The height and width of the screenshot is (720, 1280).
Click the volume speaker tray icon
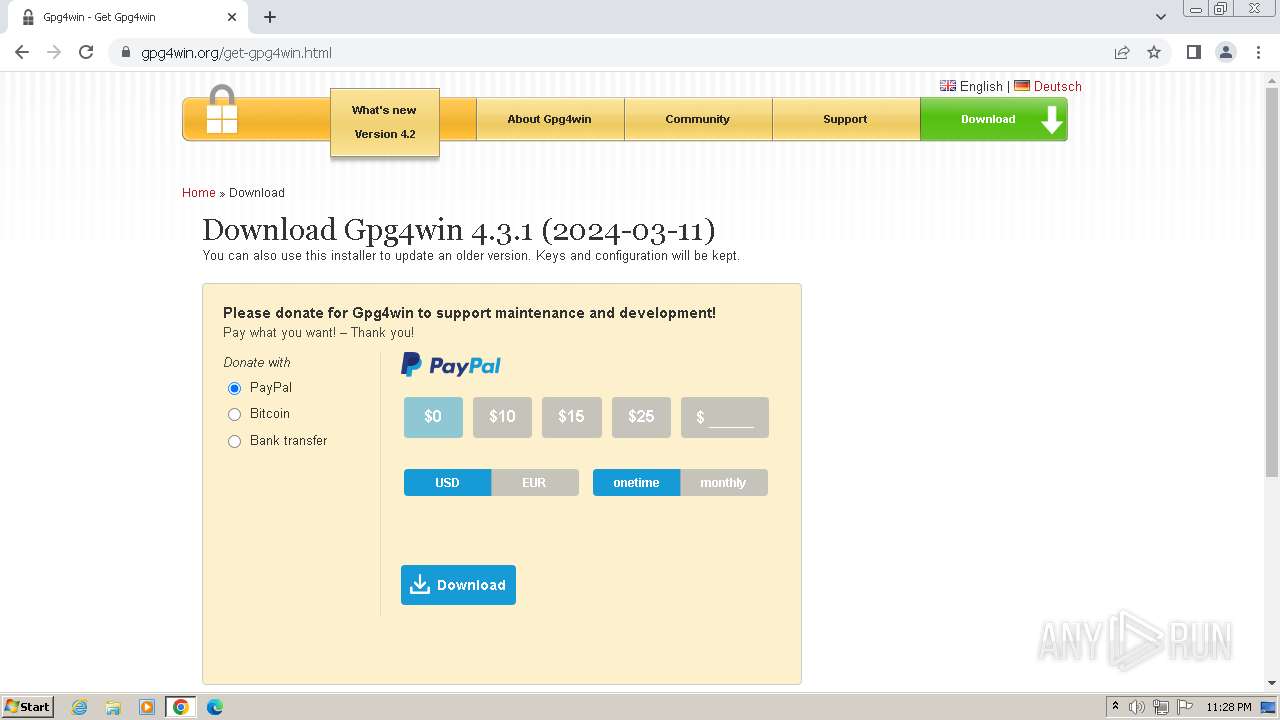[1137, 707]
